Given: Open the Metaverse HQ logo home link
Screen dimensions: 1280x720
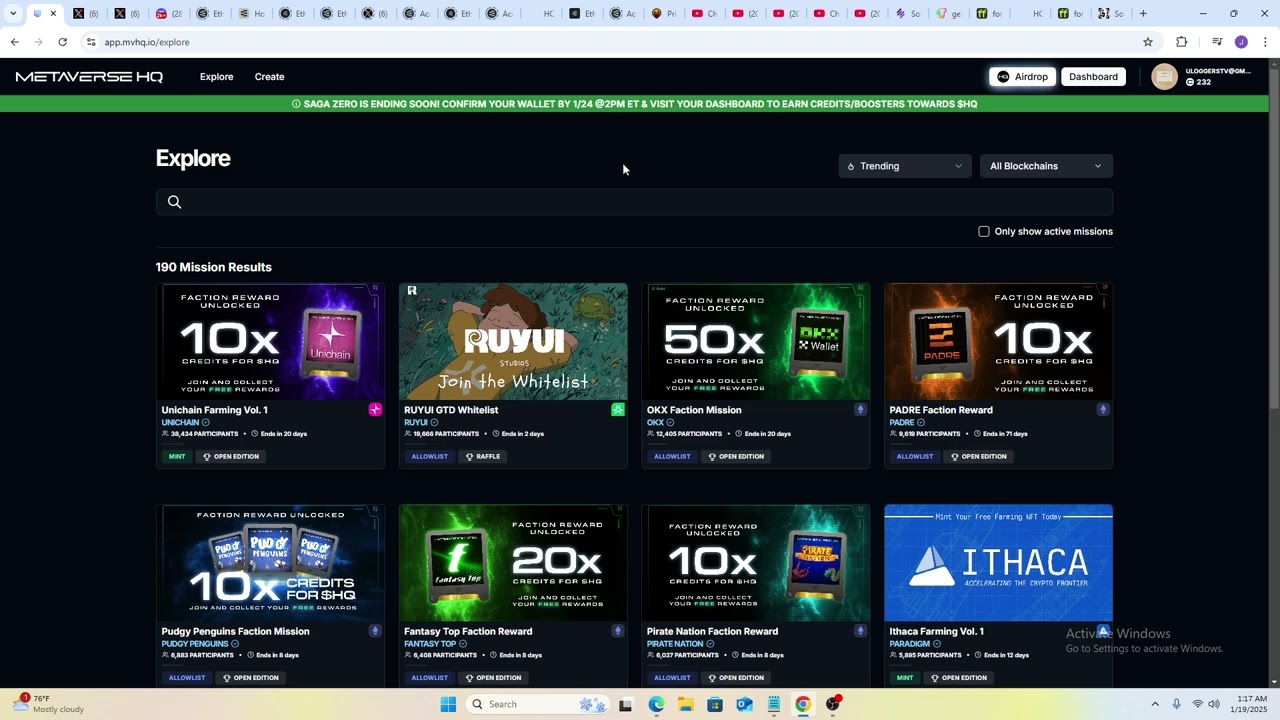Looking at the screenshot, I should click(x=89, y=77).
